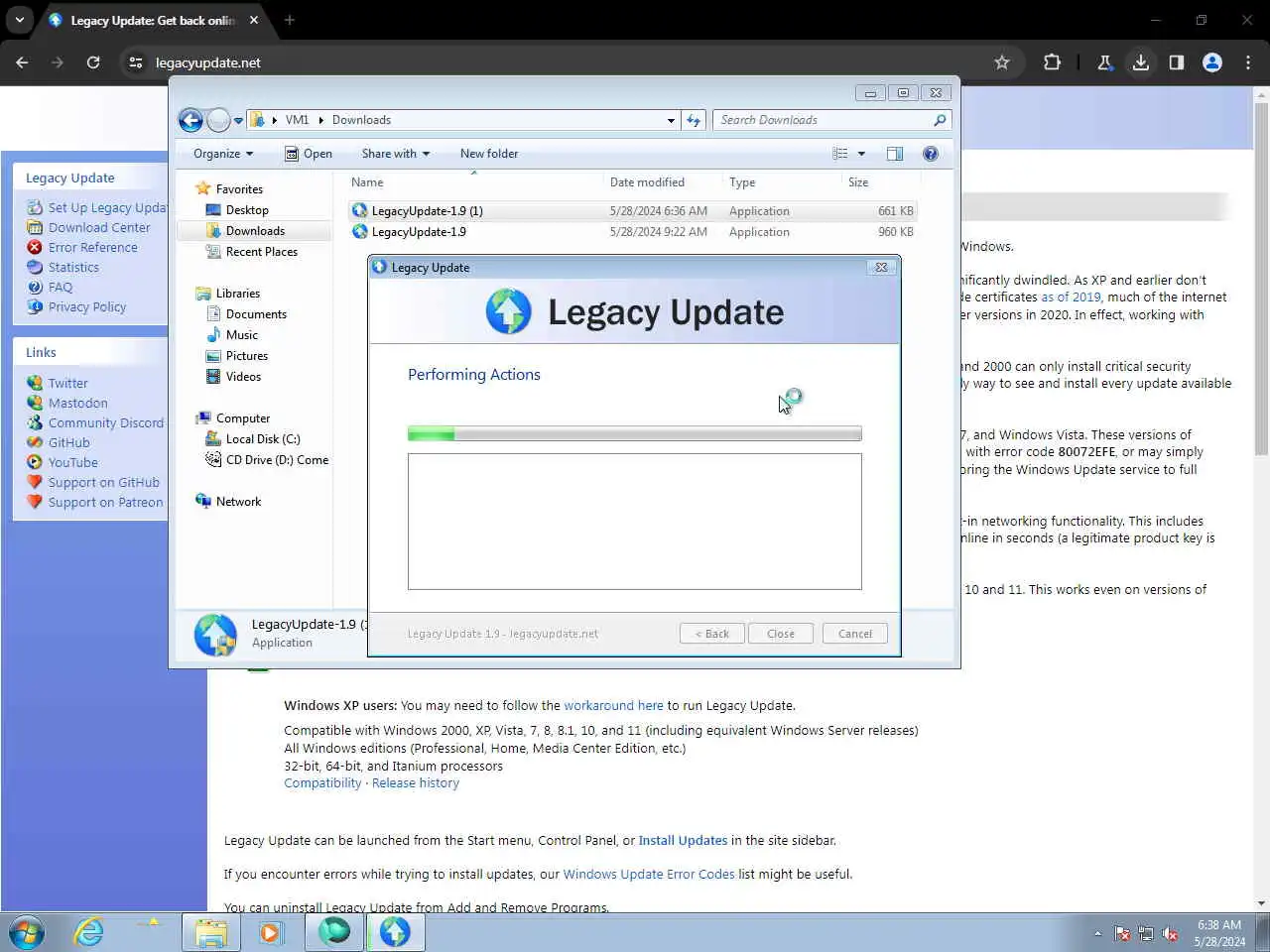The image size is (1270, 952).
Task: Open Local Disk (C:) in the tree
Action: 263,439
